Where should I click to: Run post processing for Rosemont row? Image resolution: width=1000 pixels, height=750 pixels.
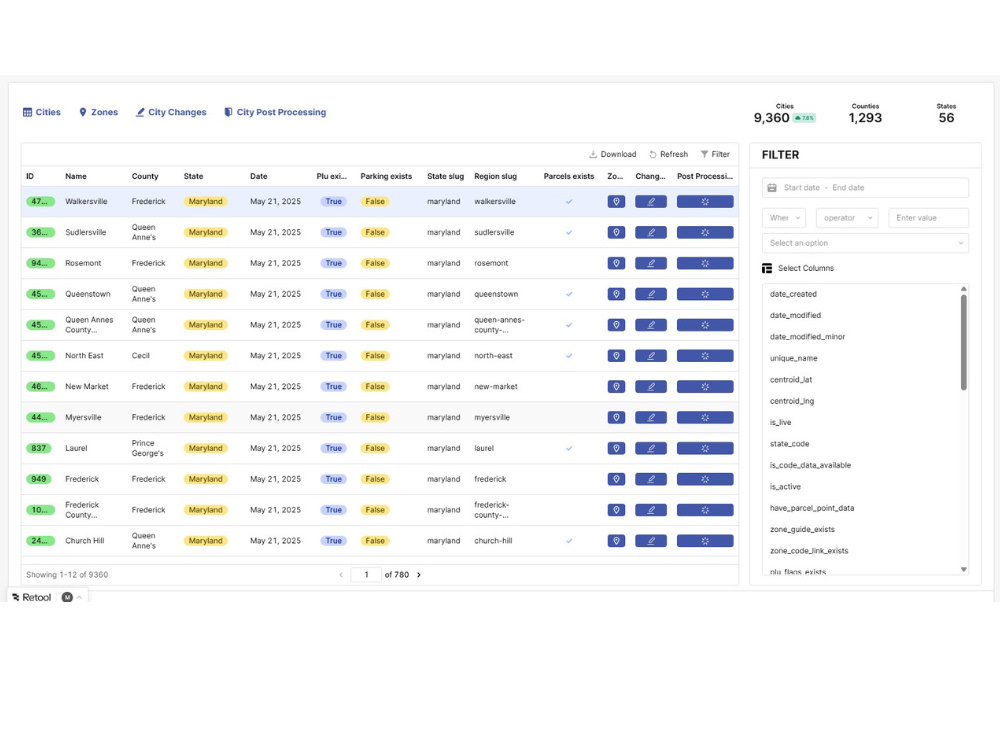pos(705,263)
